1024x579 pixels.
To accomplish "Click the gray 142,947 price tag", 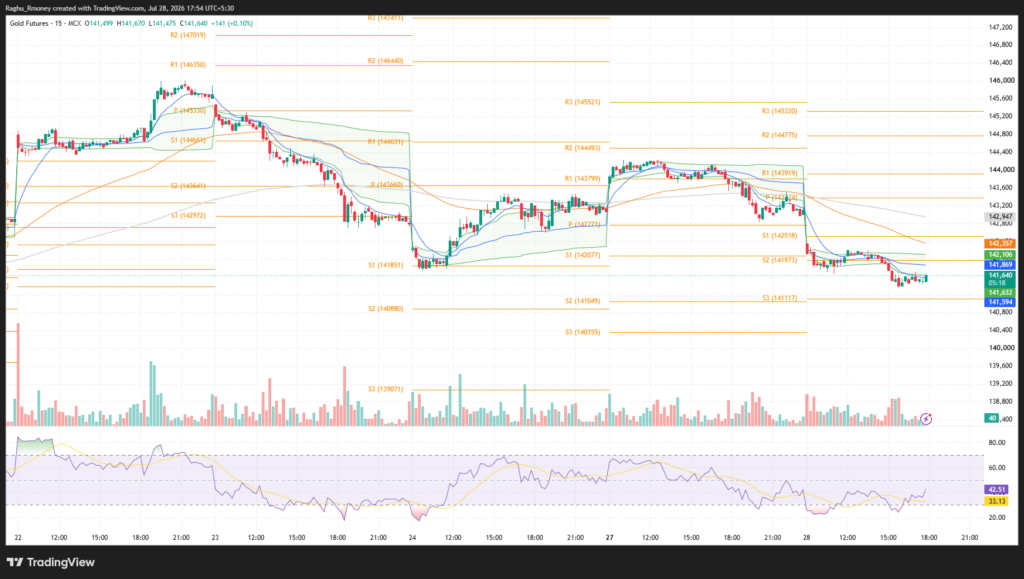I will 1000,217.
